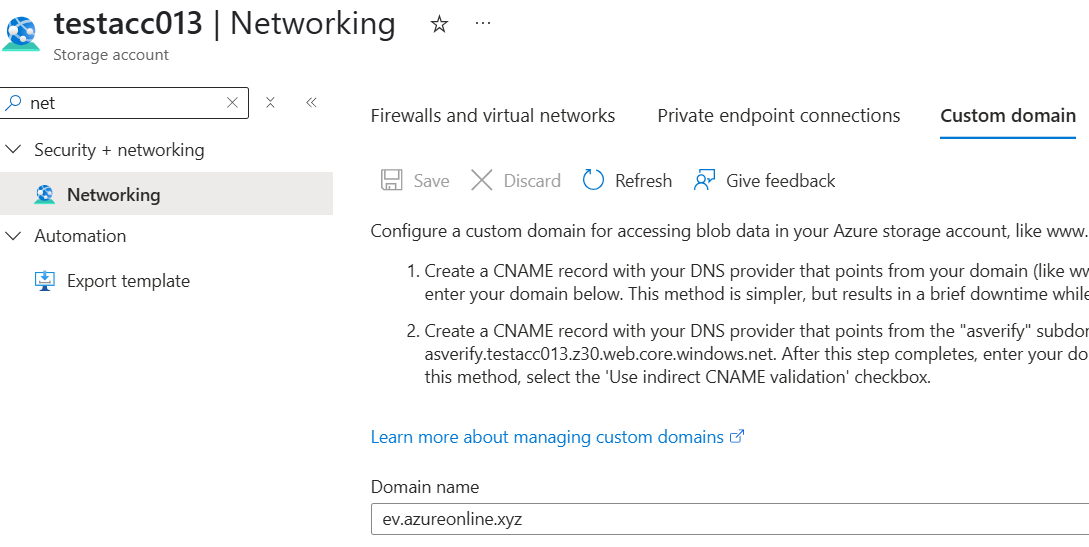The height and width of the screenshot is (547, 1089).
Task: Collapse the sidebar with double chevron
Action: [311, 103]
